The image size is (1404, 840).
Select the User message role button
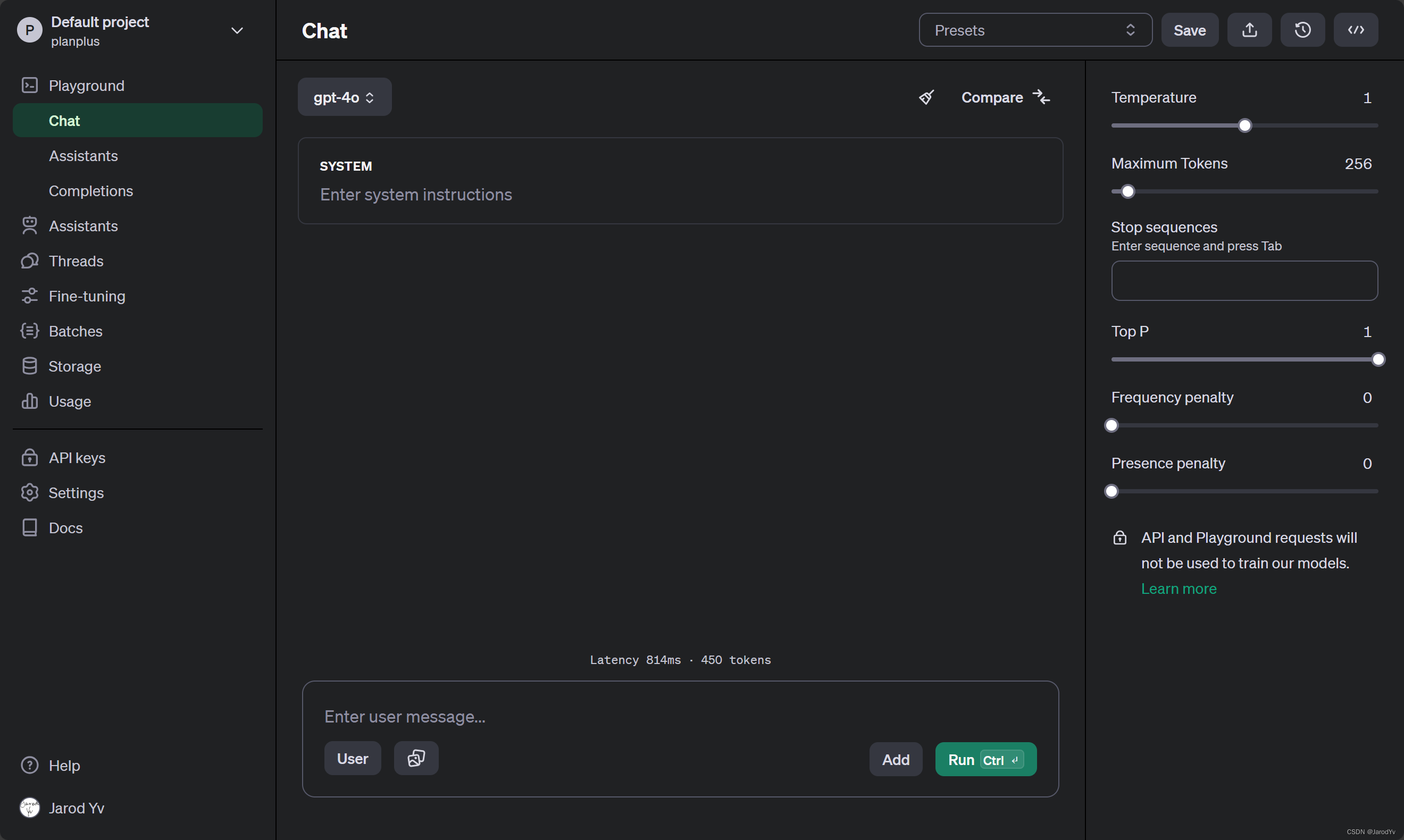(x=352, y=758)
